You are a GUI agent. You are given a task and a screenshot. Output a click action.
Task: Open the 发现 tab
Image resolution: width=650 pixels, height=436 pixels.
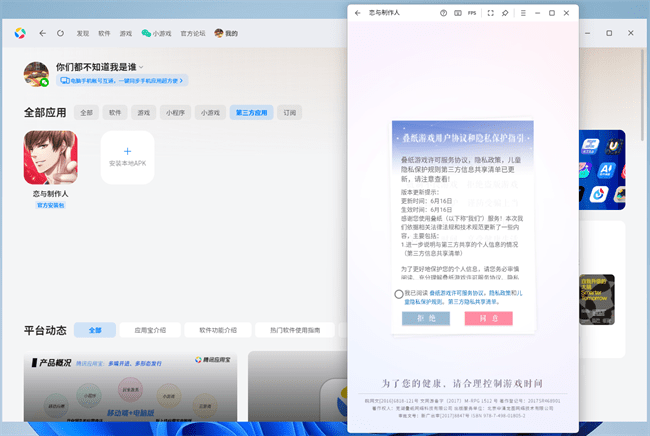tap(82, 33)
